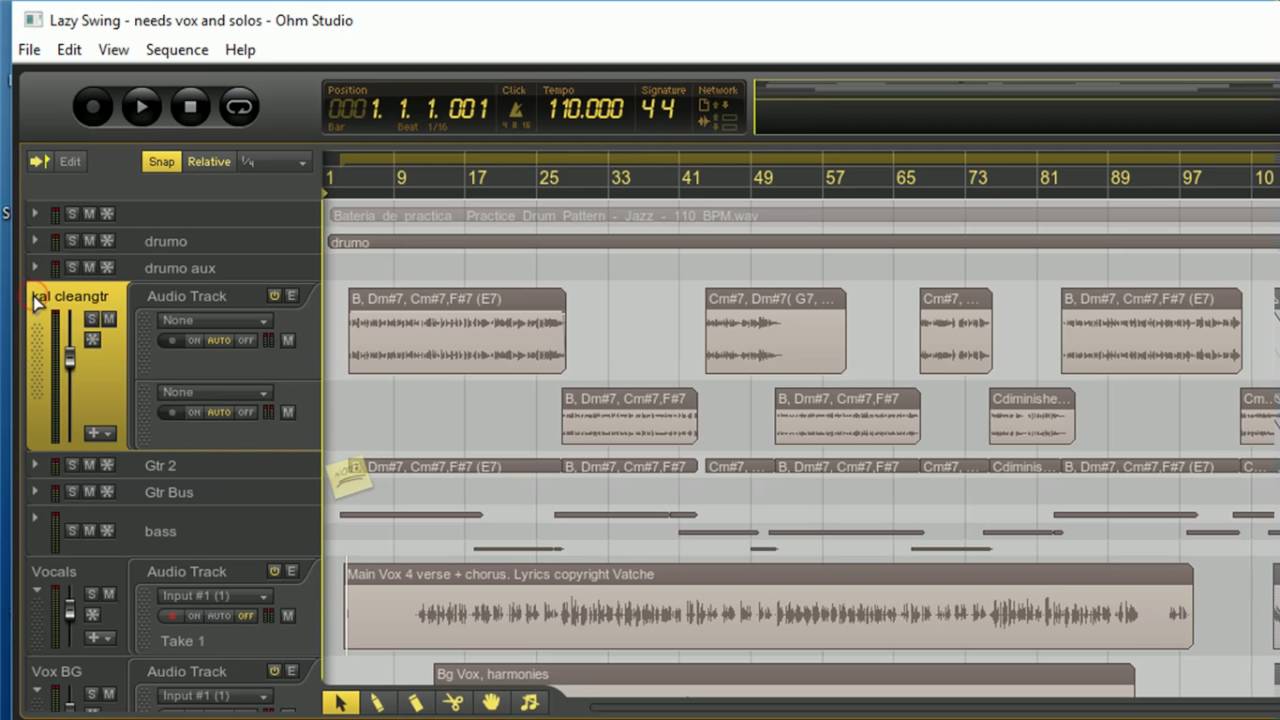Select the music note tool
The height and width of the screenshot is (720, 1280).
tap(528, 703)
